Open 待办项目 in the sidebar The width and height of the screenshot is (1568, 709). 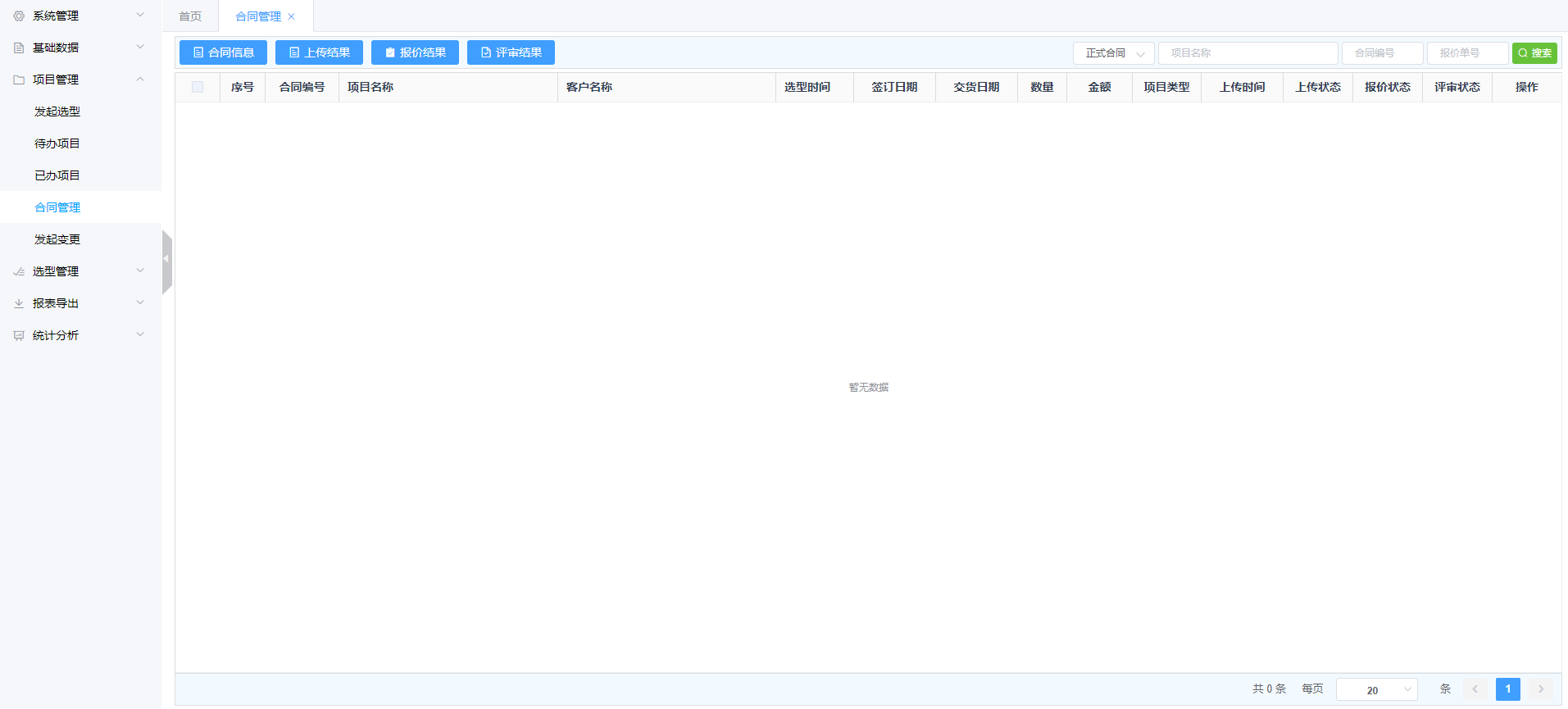coord(57,143)
